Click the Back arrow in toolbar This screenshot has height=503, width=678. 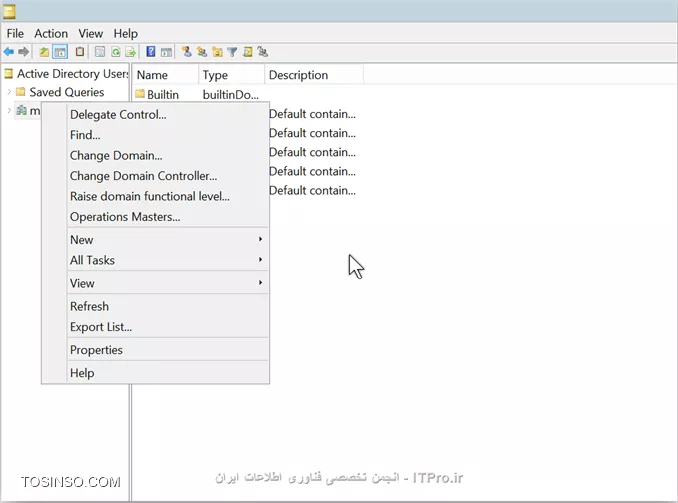(x=9, y=52)
